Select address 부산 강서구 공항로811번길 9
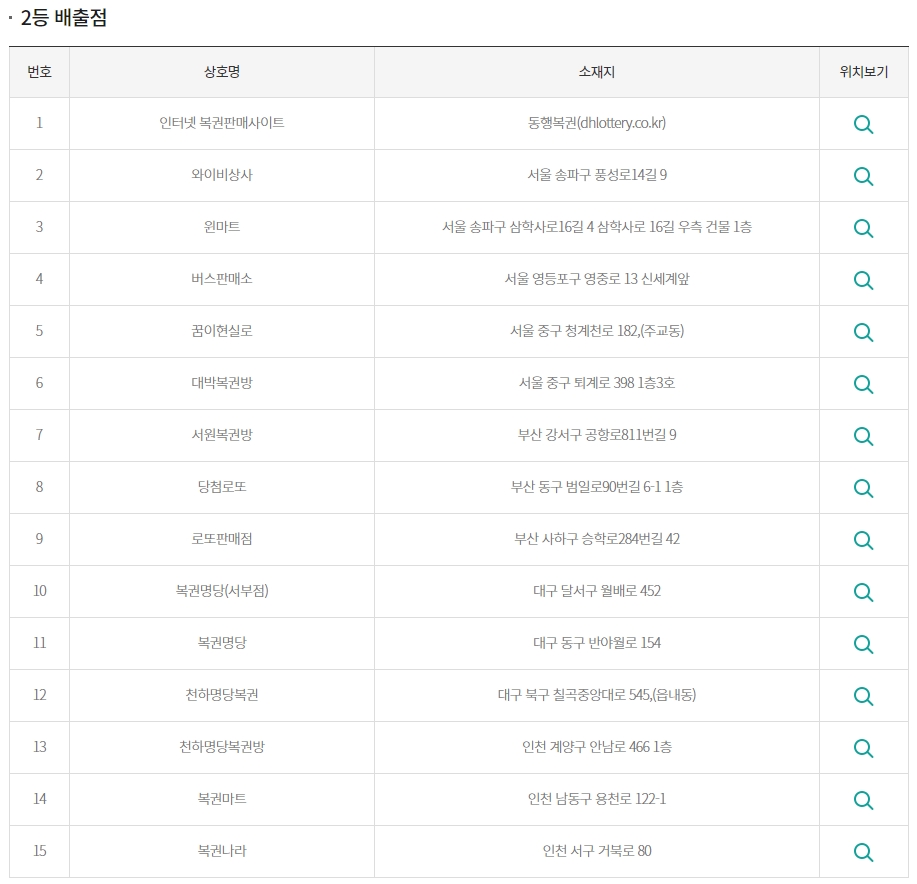Screen dimensions: 917x884 tap(597, 435)
